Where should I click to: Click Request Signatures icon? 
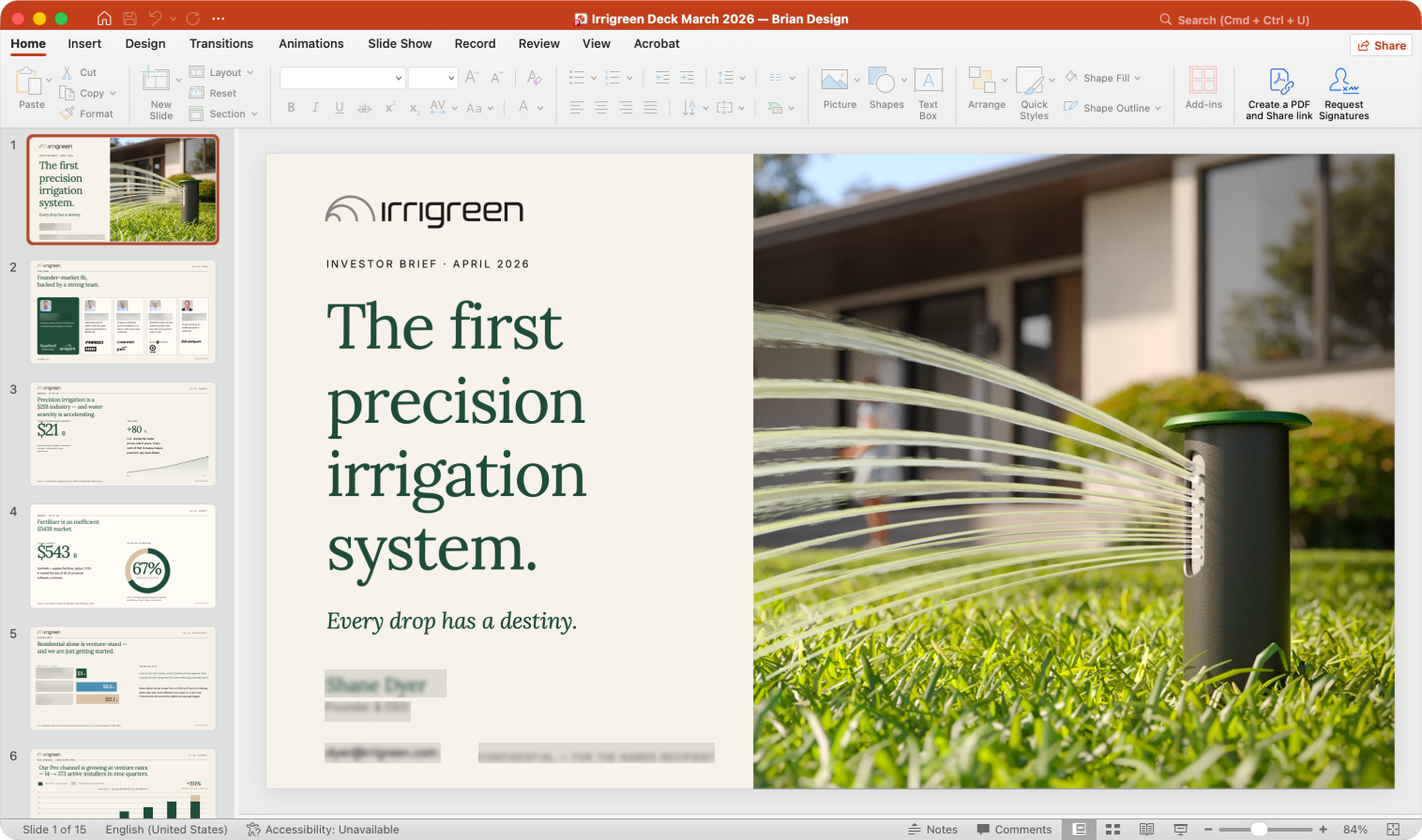coord(1344,82)
